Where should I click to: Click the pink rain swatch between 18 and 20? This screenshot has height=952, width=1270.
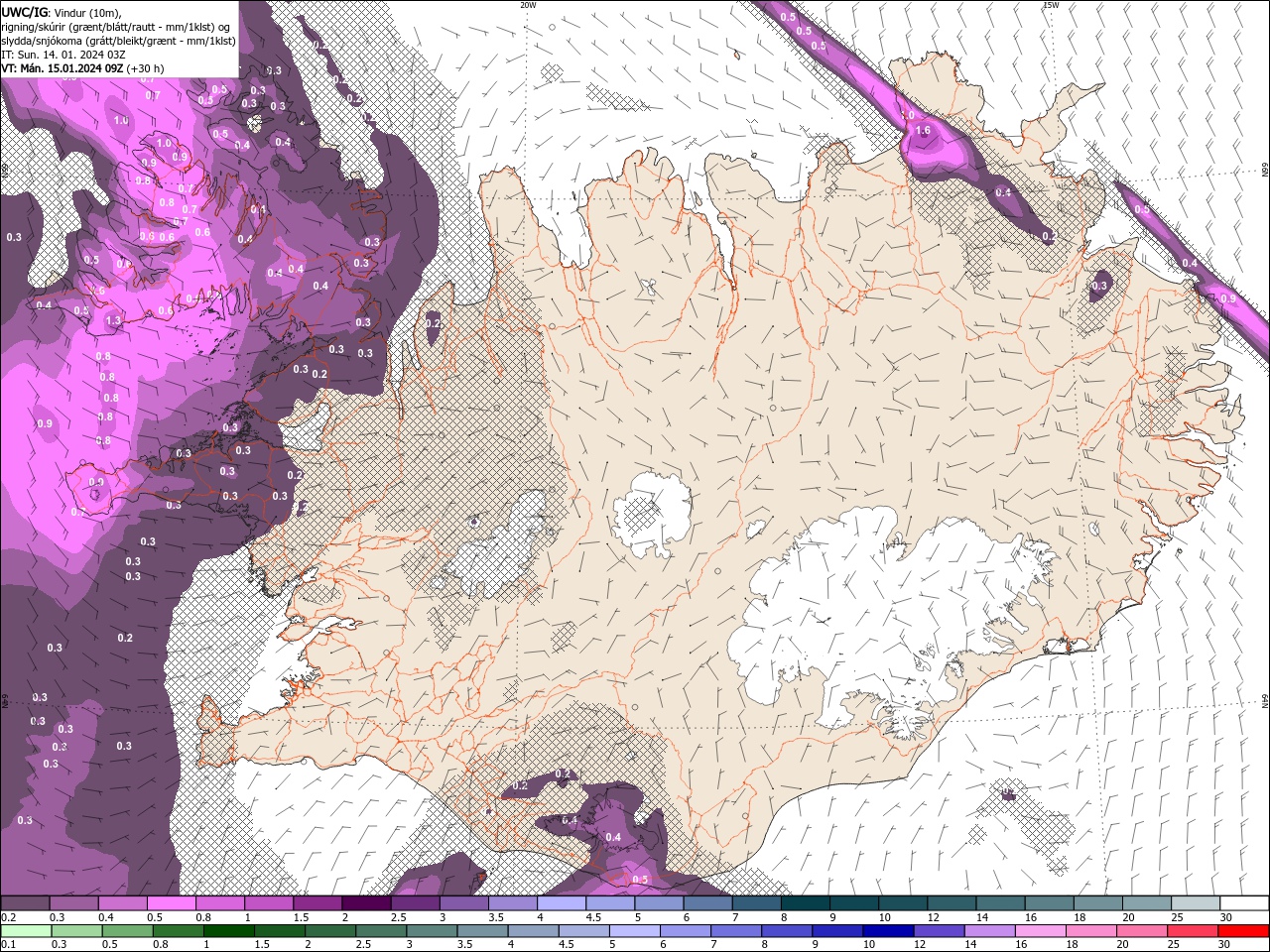[x=1089, y=931]
